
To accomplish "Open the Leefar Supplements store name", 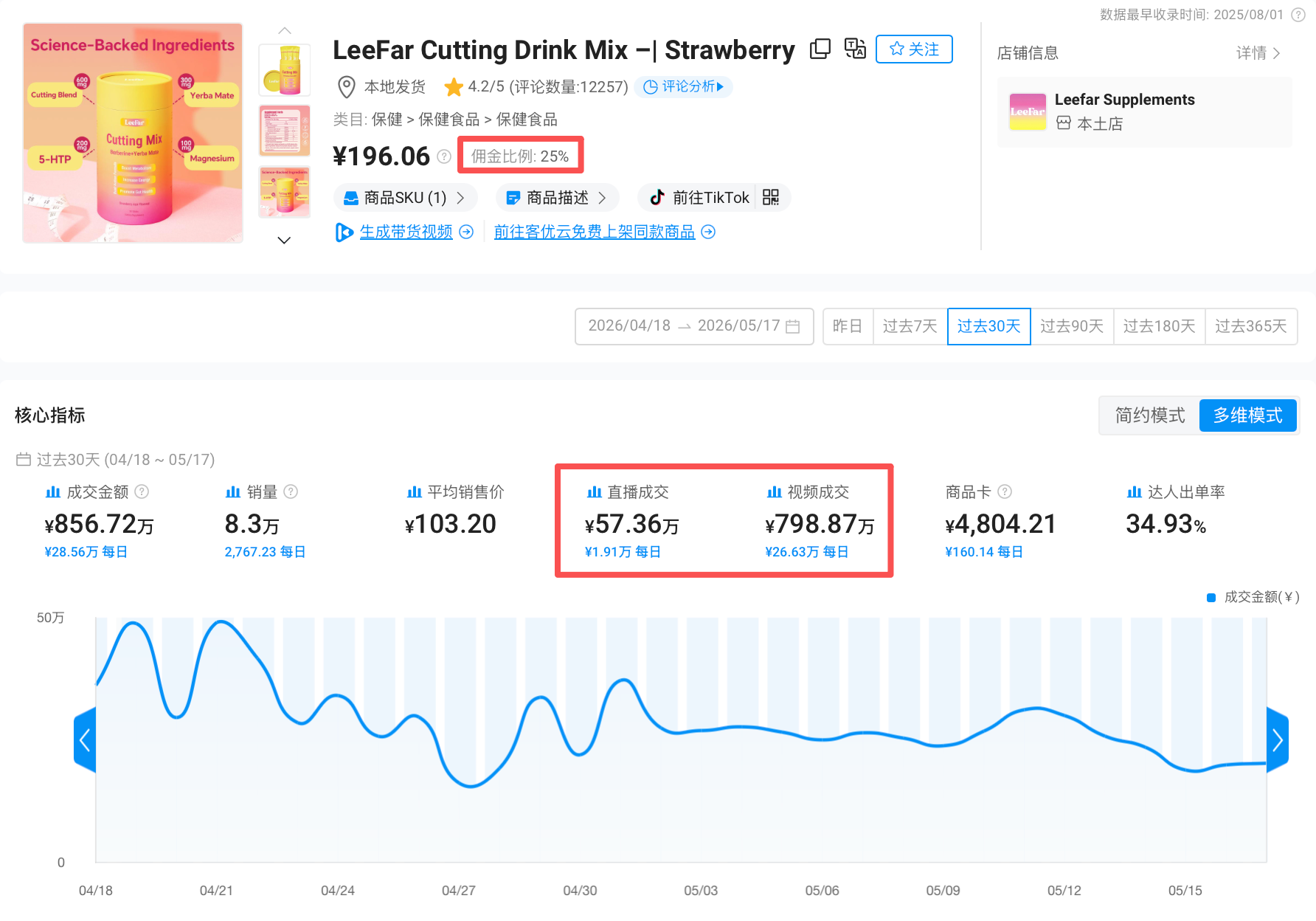I will coord(1124,100).
